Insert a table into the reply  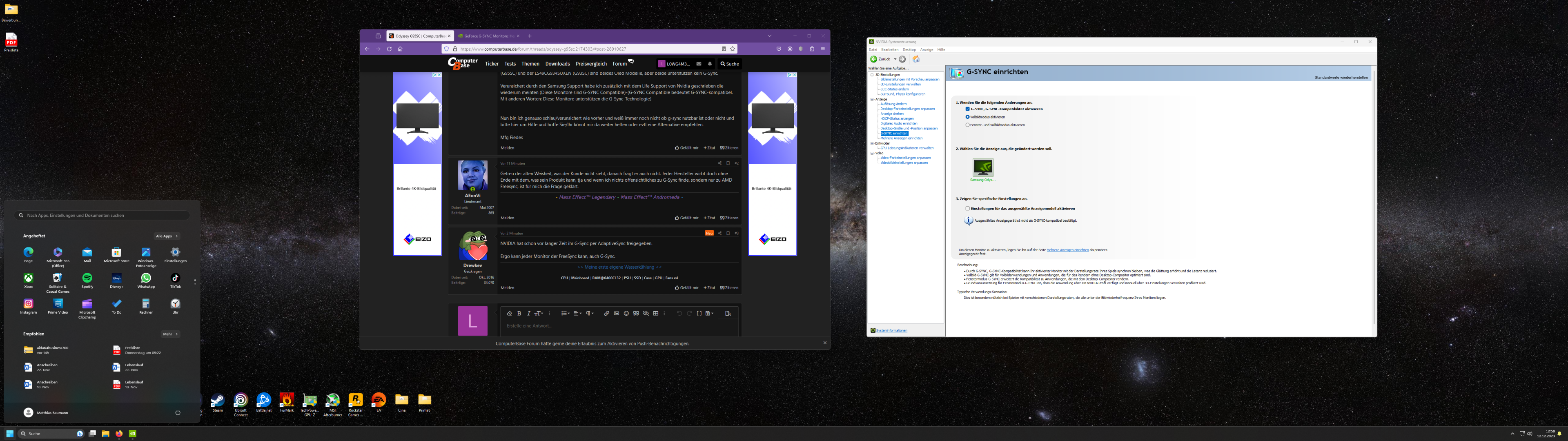click(x=656, y=313)
